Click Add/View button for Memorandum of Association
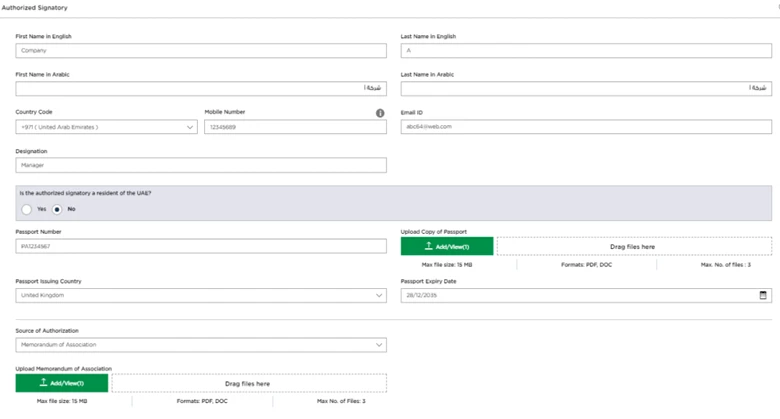The height and width of the screenshot is (419, 780). [x=62, y=383]
